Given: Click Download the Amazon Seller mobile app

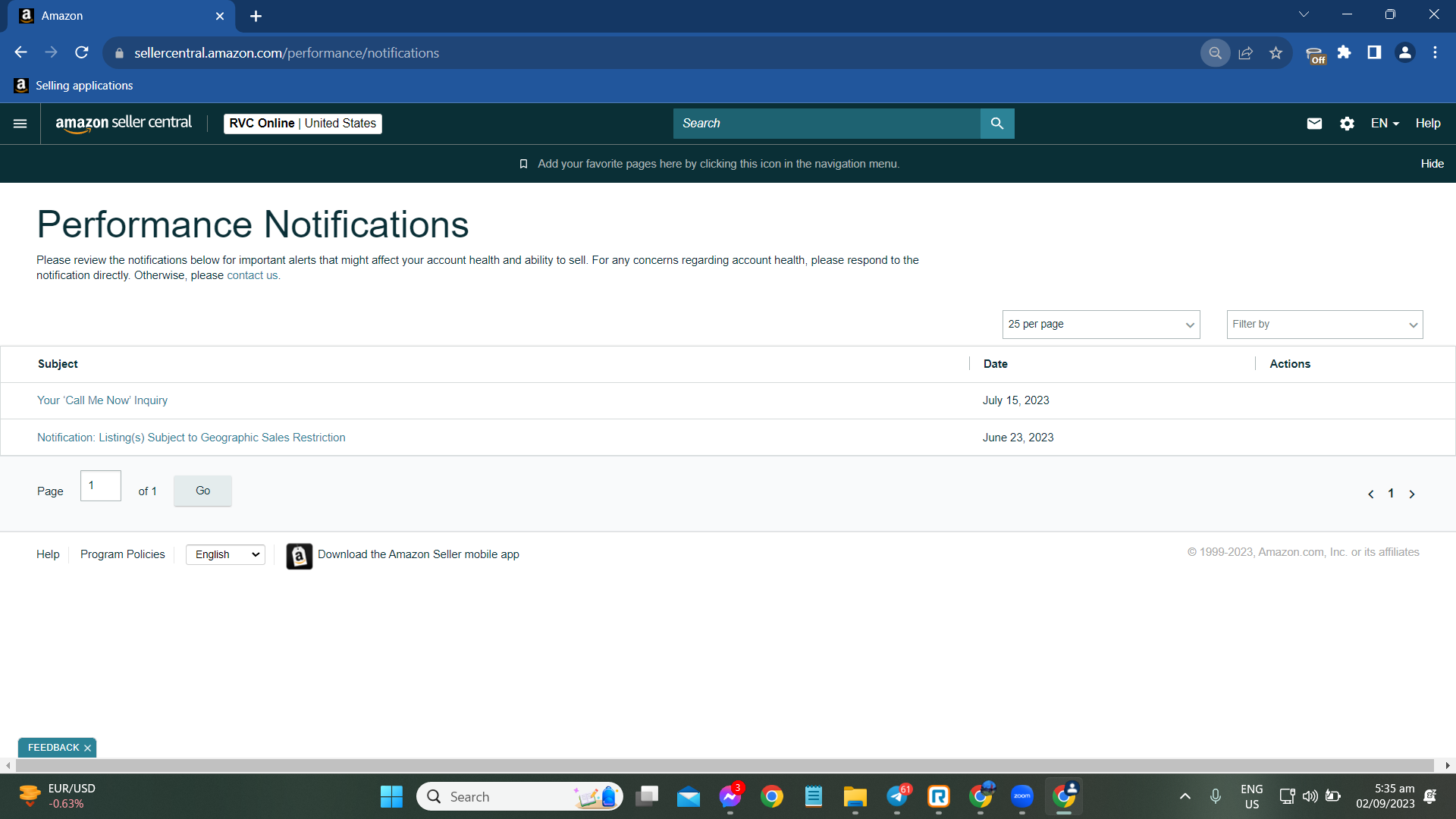Looking at the screenshot, I should pyautogui.click(x=419, y=554).
